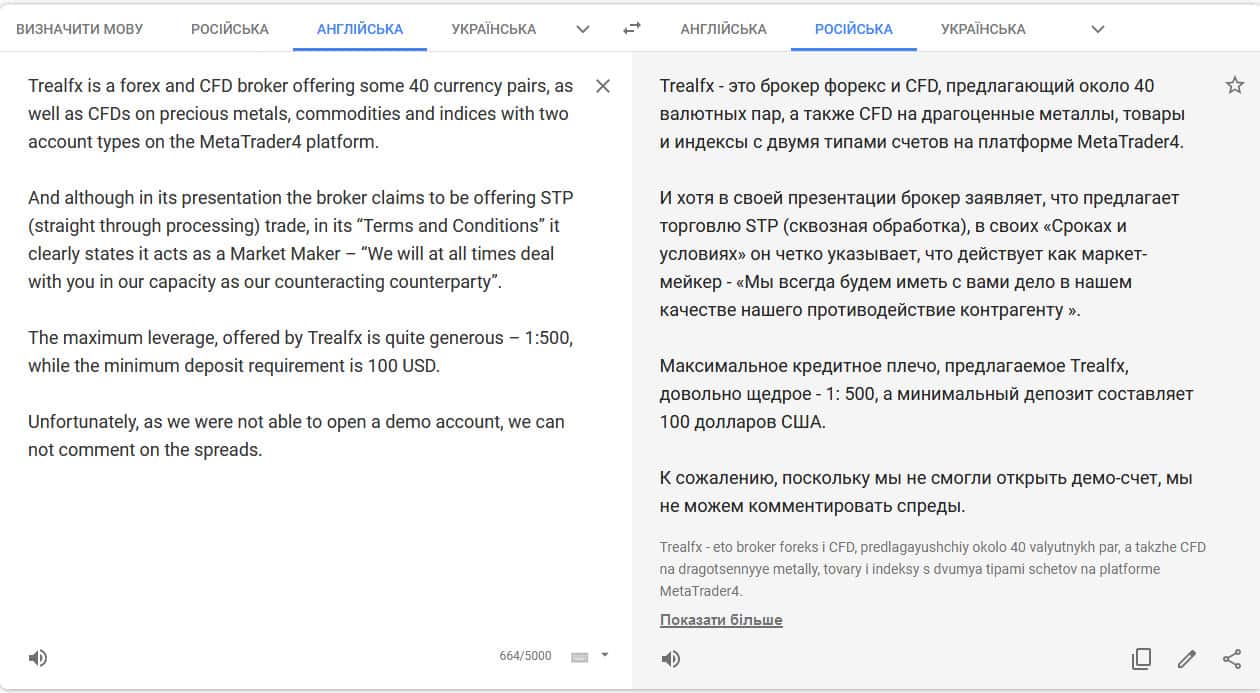Clear the source text with X
The image size is (1260, 693).
tap(603, 86)
